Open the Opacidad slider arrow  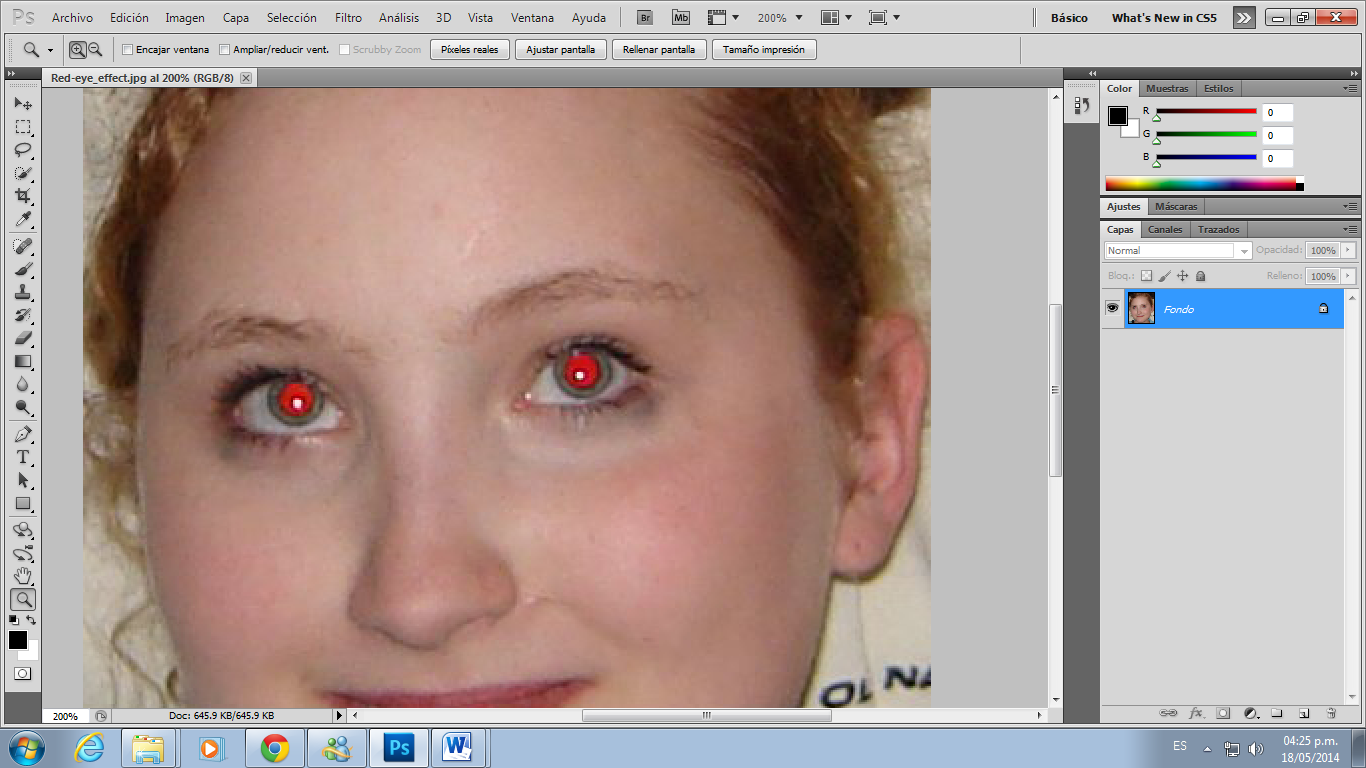(x=1348, y=250)
